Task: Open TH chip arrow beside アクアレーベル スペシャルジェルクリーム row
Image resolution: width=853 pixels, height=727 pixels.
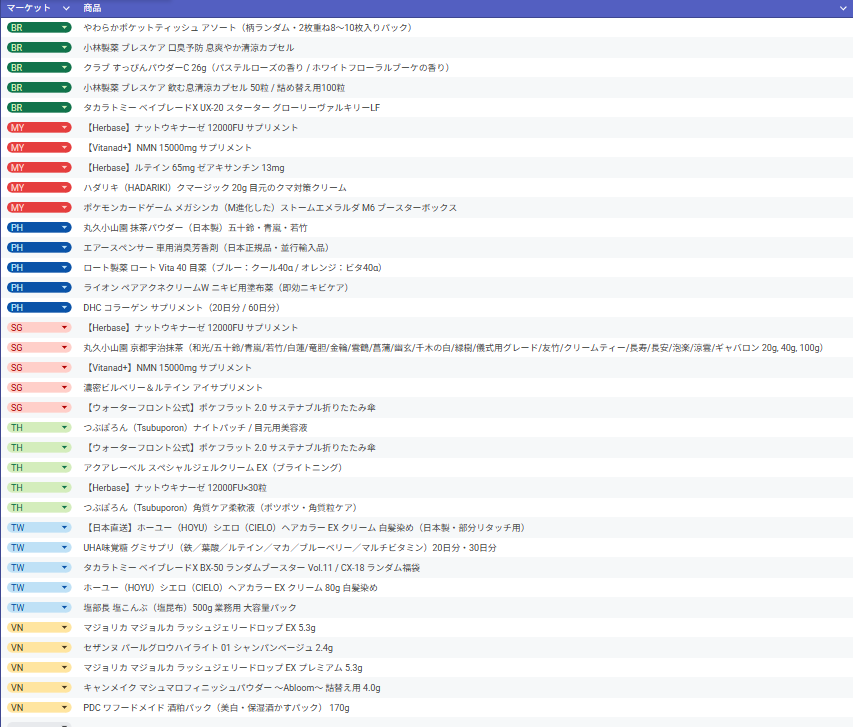Action: pyautogui.click(x=64, y=467)
